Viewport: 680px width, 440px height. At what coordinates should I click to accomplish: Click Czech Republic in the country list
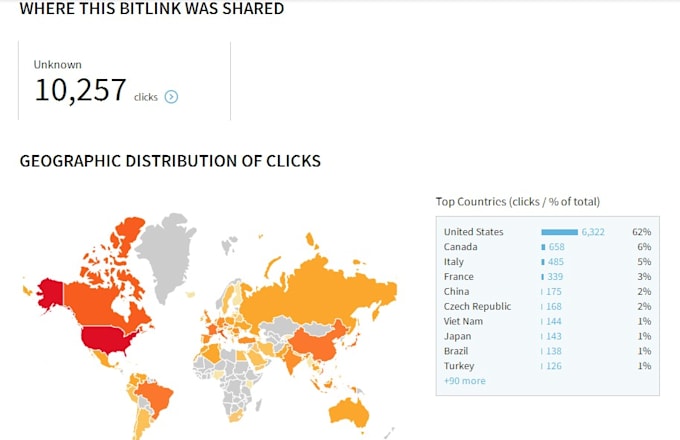[477, 306]
